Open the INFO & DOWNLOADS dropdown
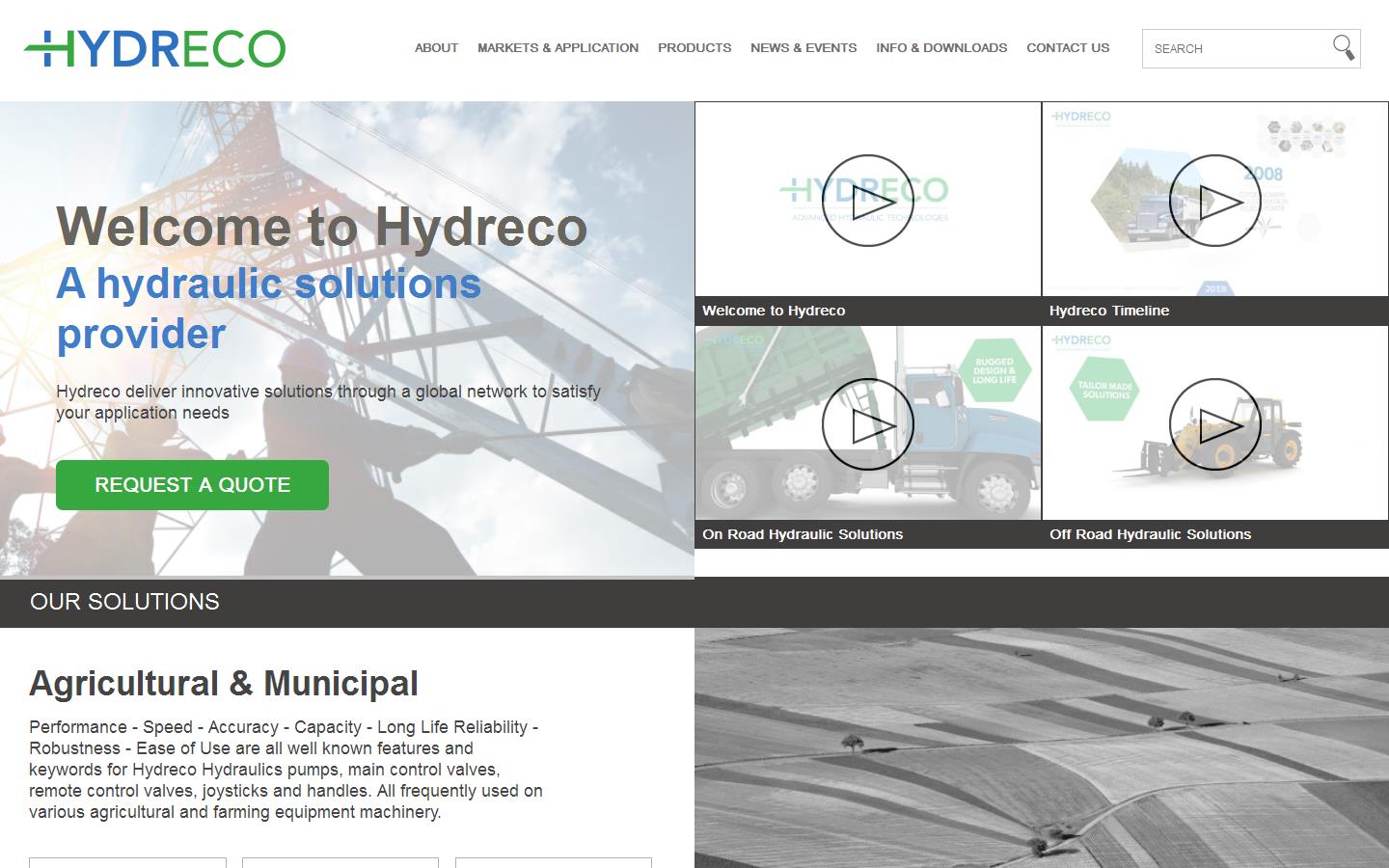Viewport: 1389px width, 868px height. (x=940, y=47)
